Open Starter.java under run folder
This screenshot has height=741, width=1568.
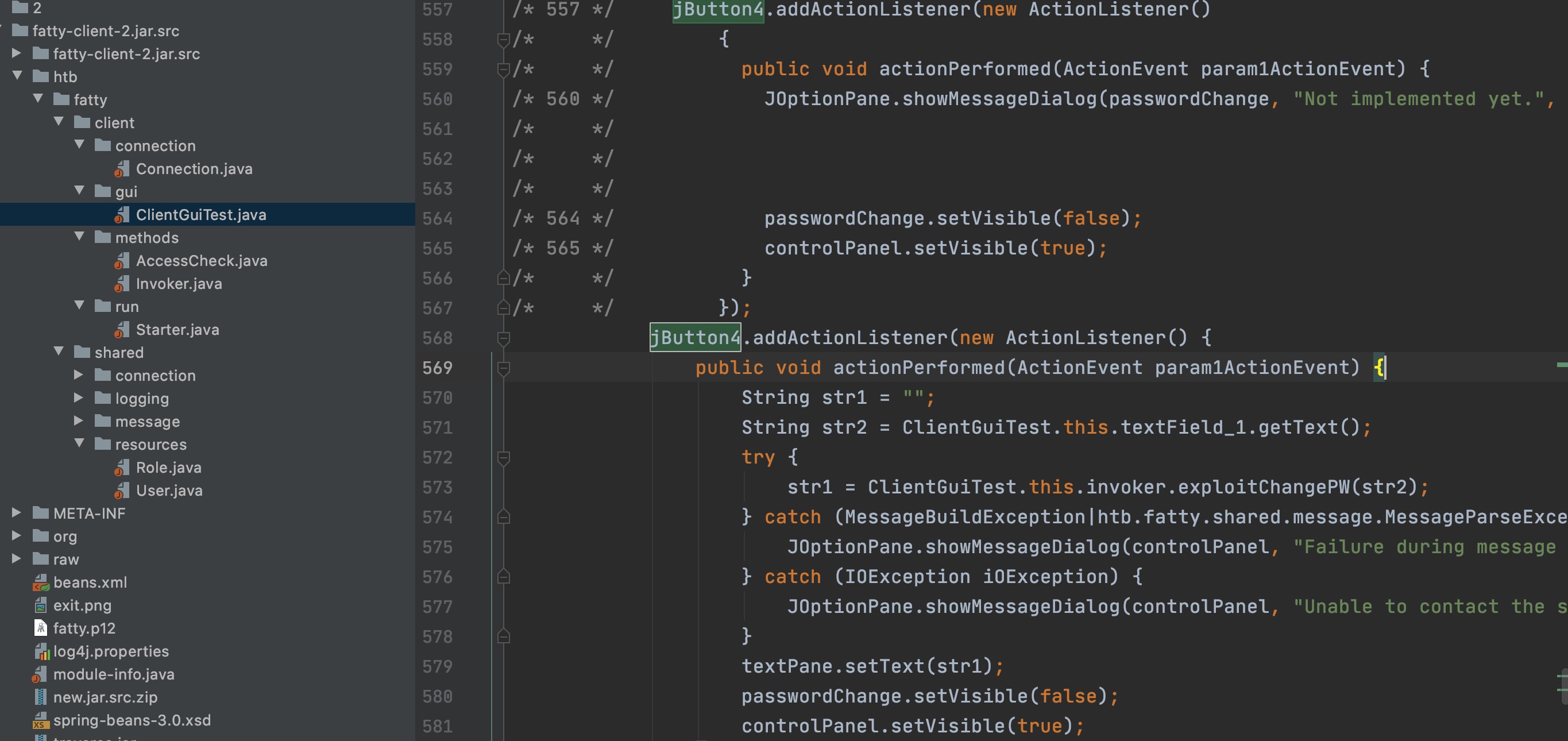pos(177,329)
